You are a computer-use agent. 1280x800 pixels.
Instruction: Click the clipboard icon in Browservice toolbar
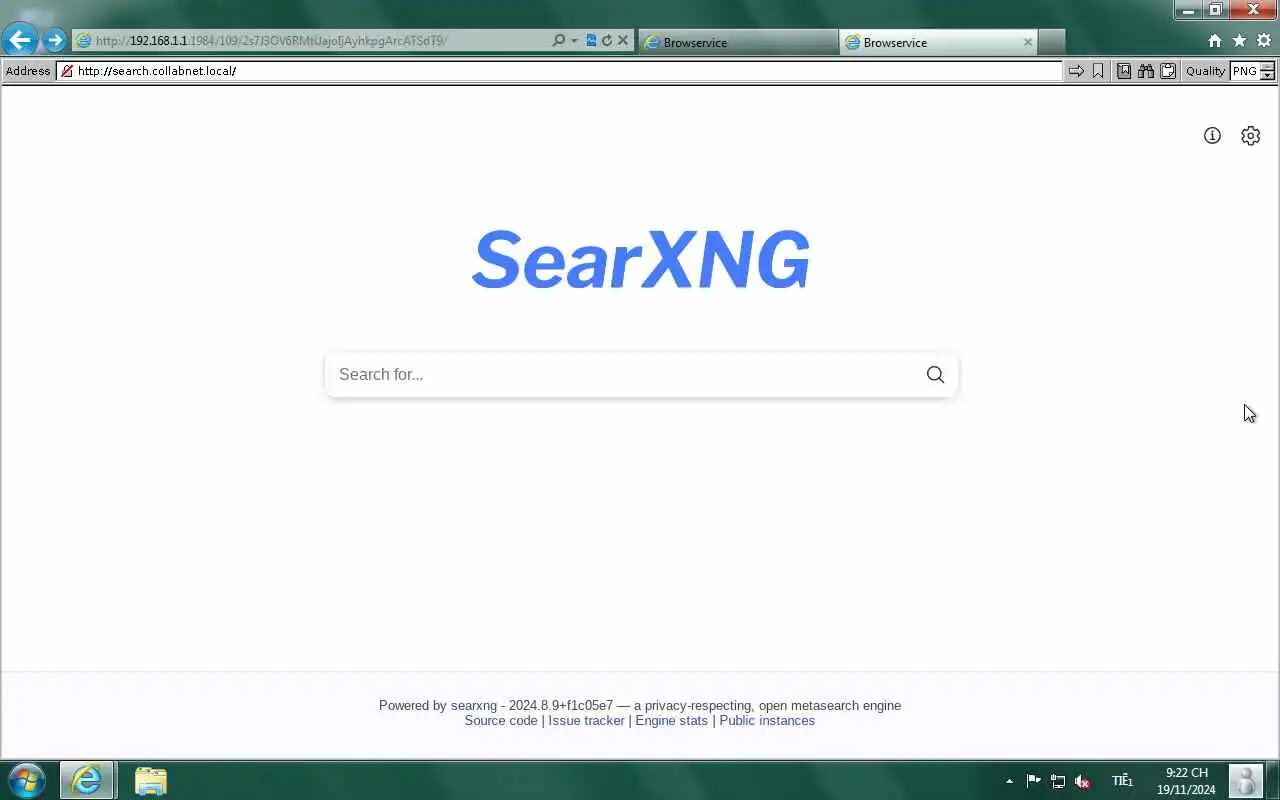[1168, 71]
